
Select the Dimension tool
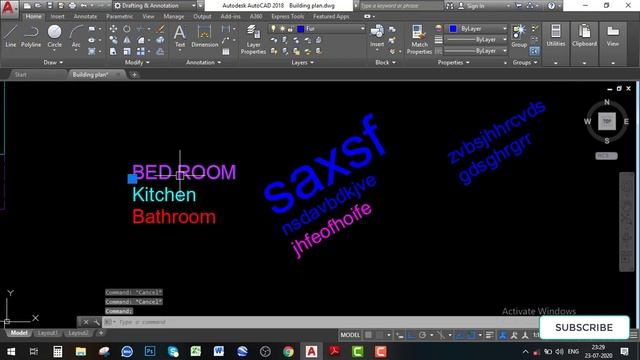(204, 36)
